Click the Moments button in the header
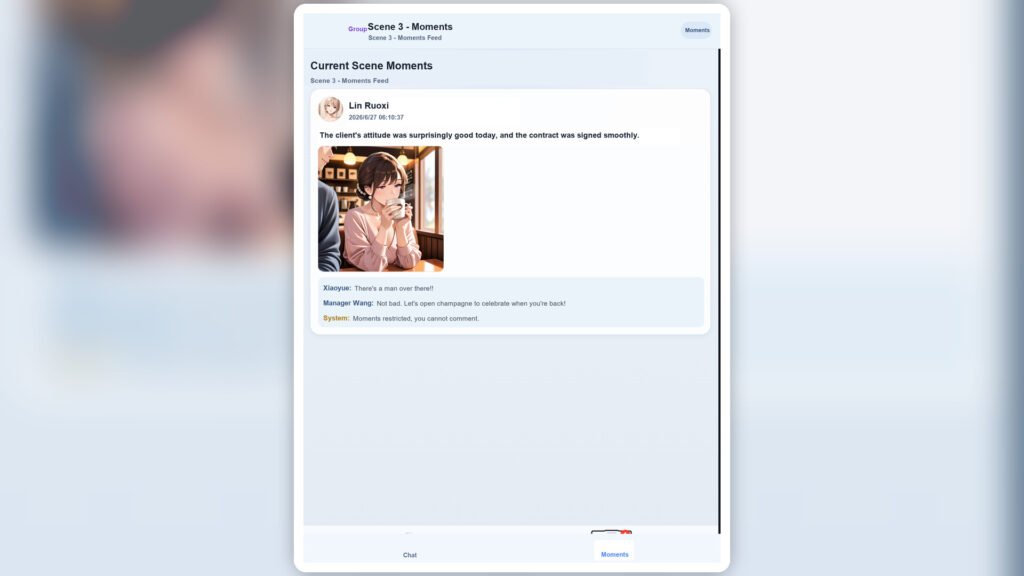This screenshot has width=1024, height=576. pyautogui.click(x=697, y=30)
